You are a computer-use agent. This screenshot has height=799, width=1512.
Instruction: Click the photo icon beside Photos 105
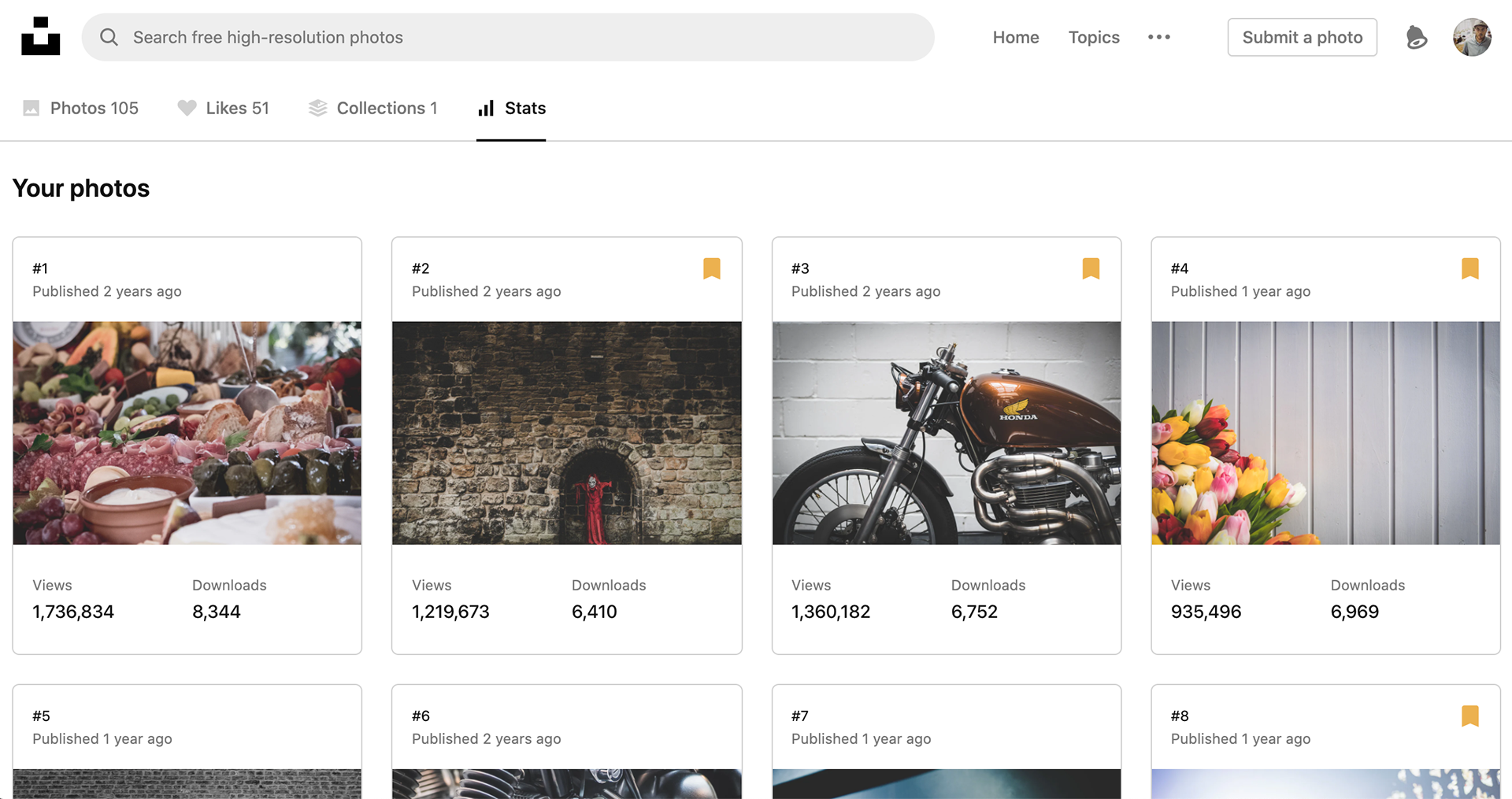click(31, 108)
